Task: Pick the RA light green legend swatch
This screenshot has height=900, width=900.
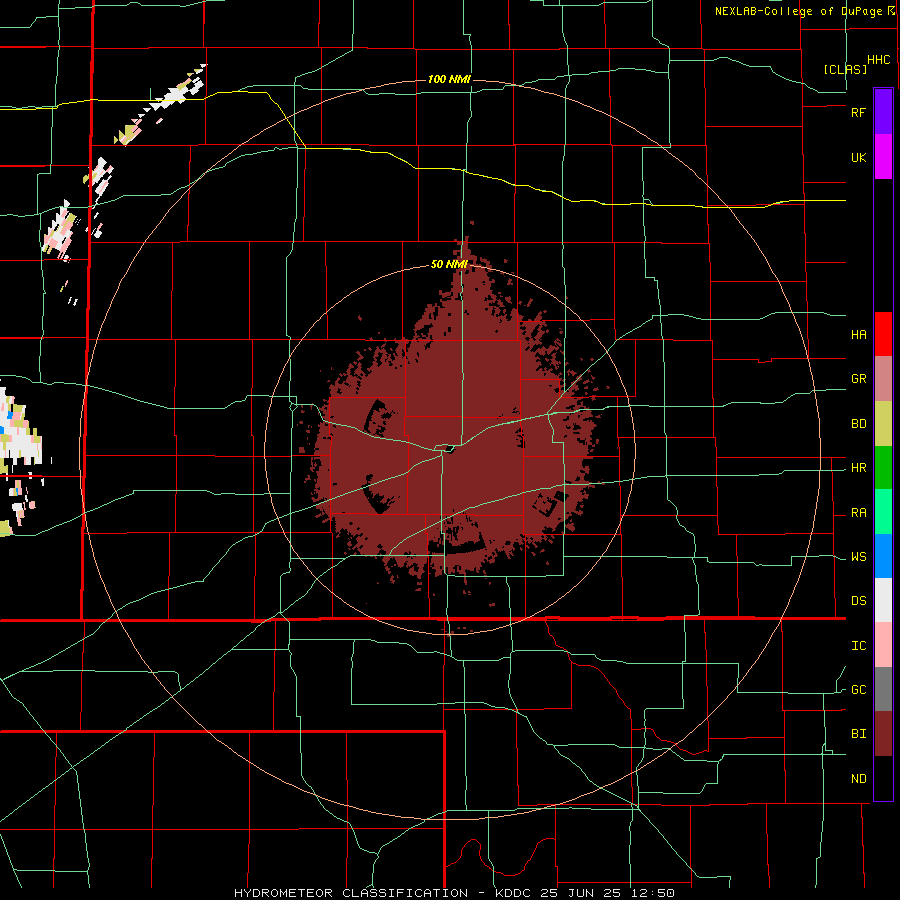Action: click(x=883, y=512)
